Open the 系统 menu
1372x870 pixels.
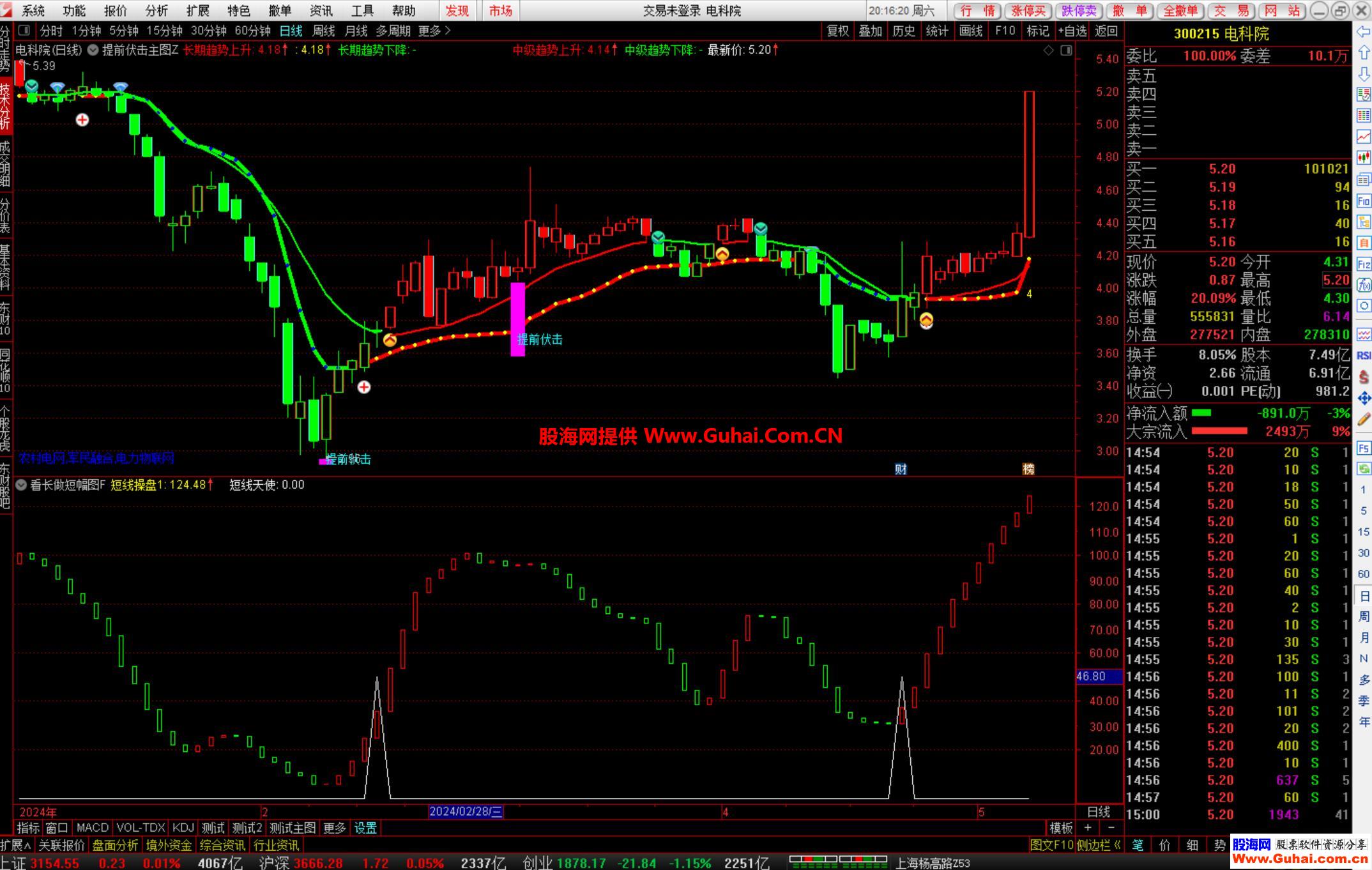coord(33,11)
